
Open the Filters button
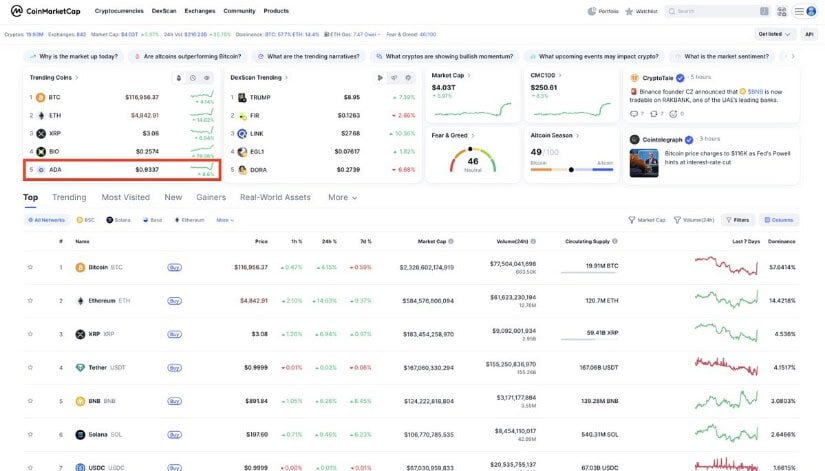click(738, 220)
